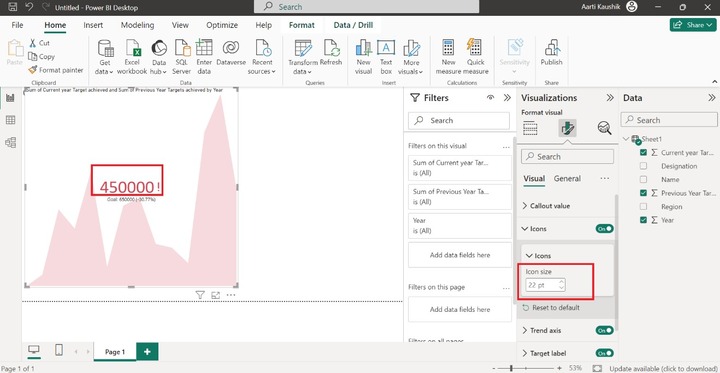Viewport: 720px width, 373px height.
Task: Click the Publish icon
Action: (551, 52)
